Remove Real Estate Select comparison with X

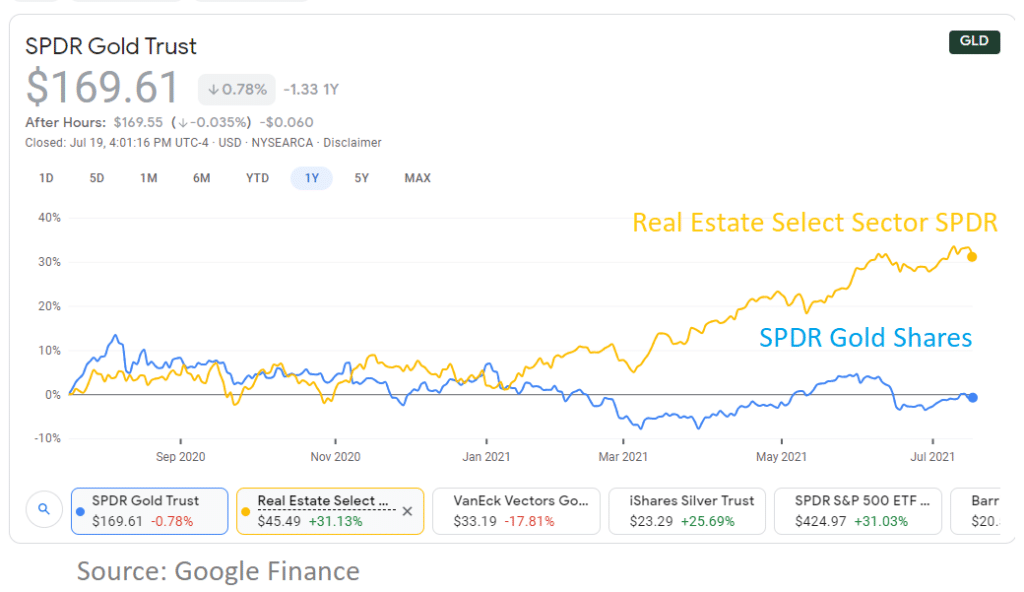click(407, 511)
